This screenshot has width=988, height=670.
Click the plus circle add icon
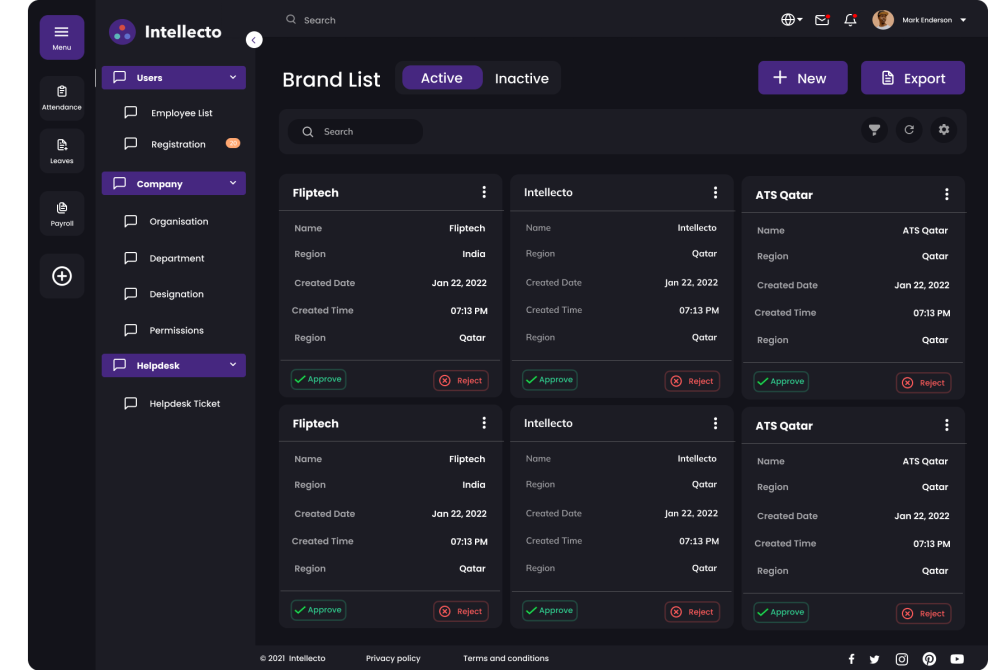pos(62,276)
